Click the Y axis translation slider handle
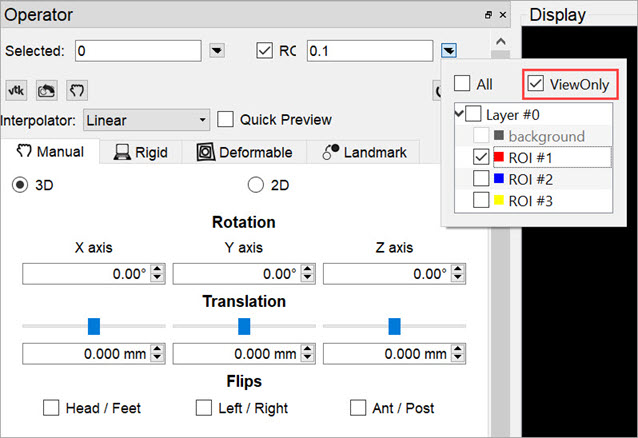 [243, 326]
